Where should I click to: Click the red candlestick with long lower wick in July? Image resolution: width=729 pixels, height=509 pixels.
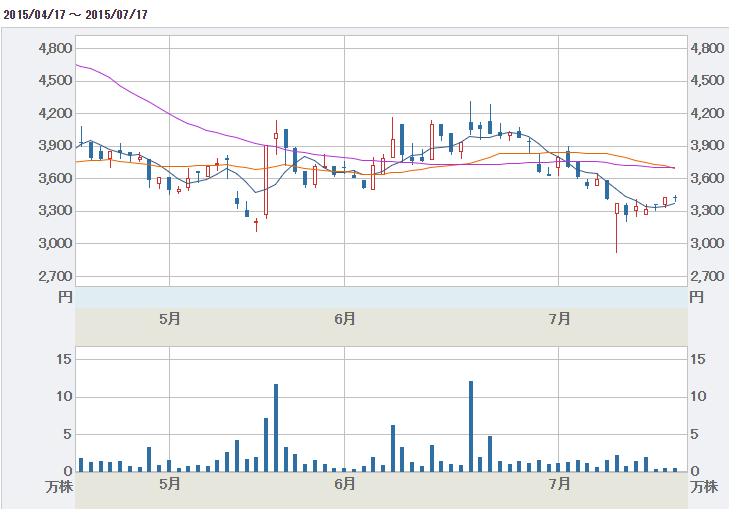[x=616, y=228]
